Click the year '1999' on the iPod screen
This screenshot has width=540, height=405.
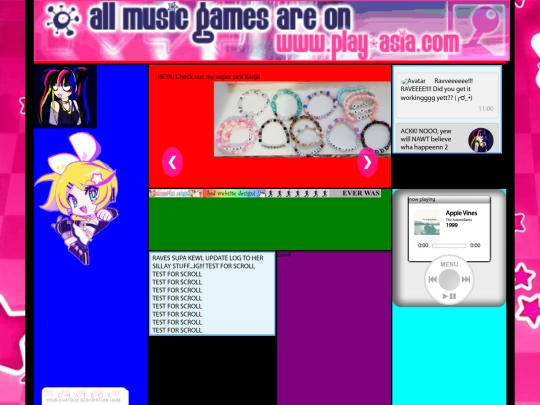tap(451, 225)
